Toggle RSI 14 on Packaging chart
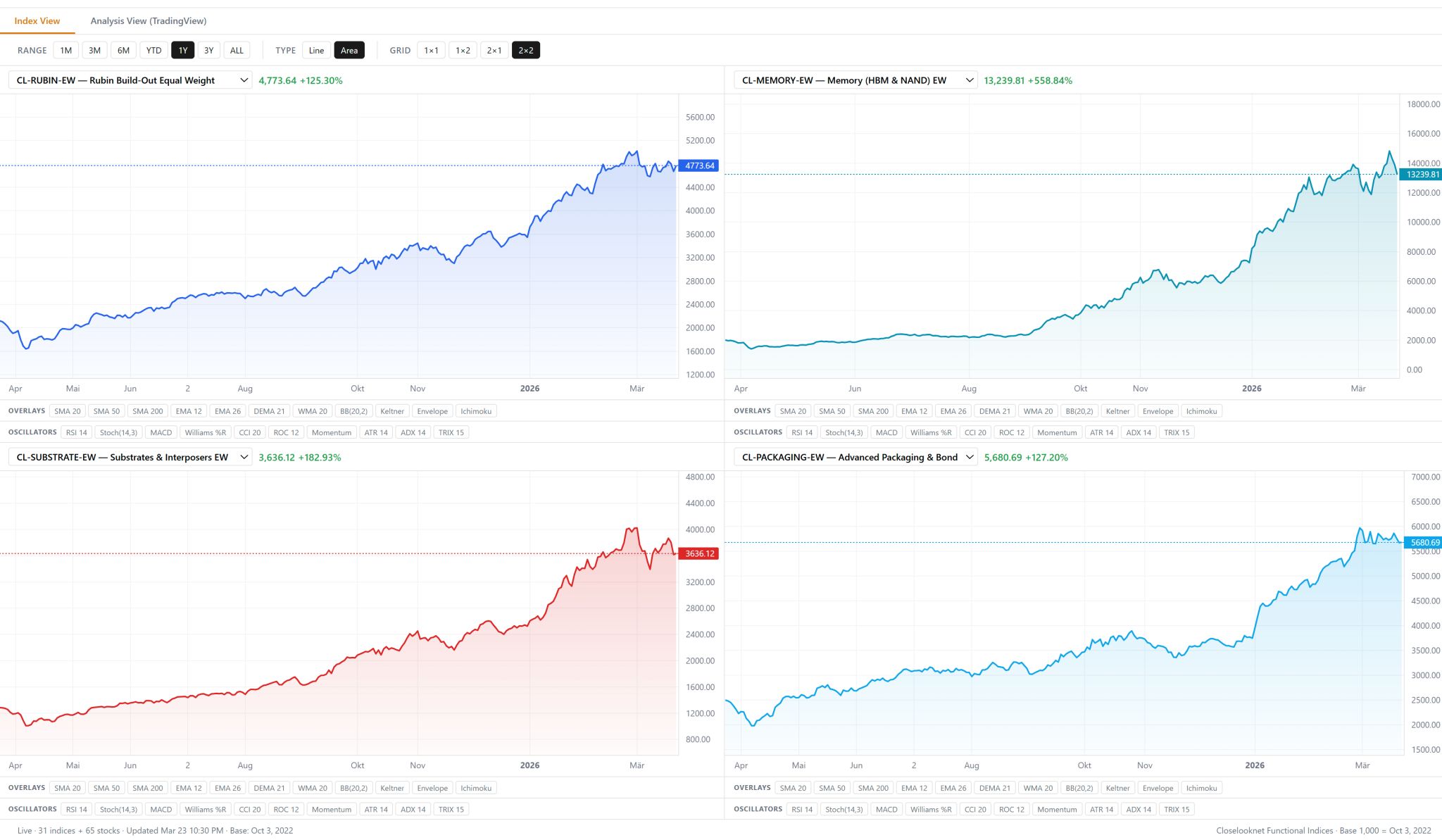The image size is (1442, 840). pyautogui.click(x=802, y=809)
